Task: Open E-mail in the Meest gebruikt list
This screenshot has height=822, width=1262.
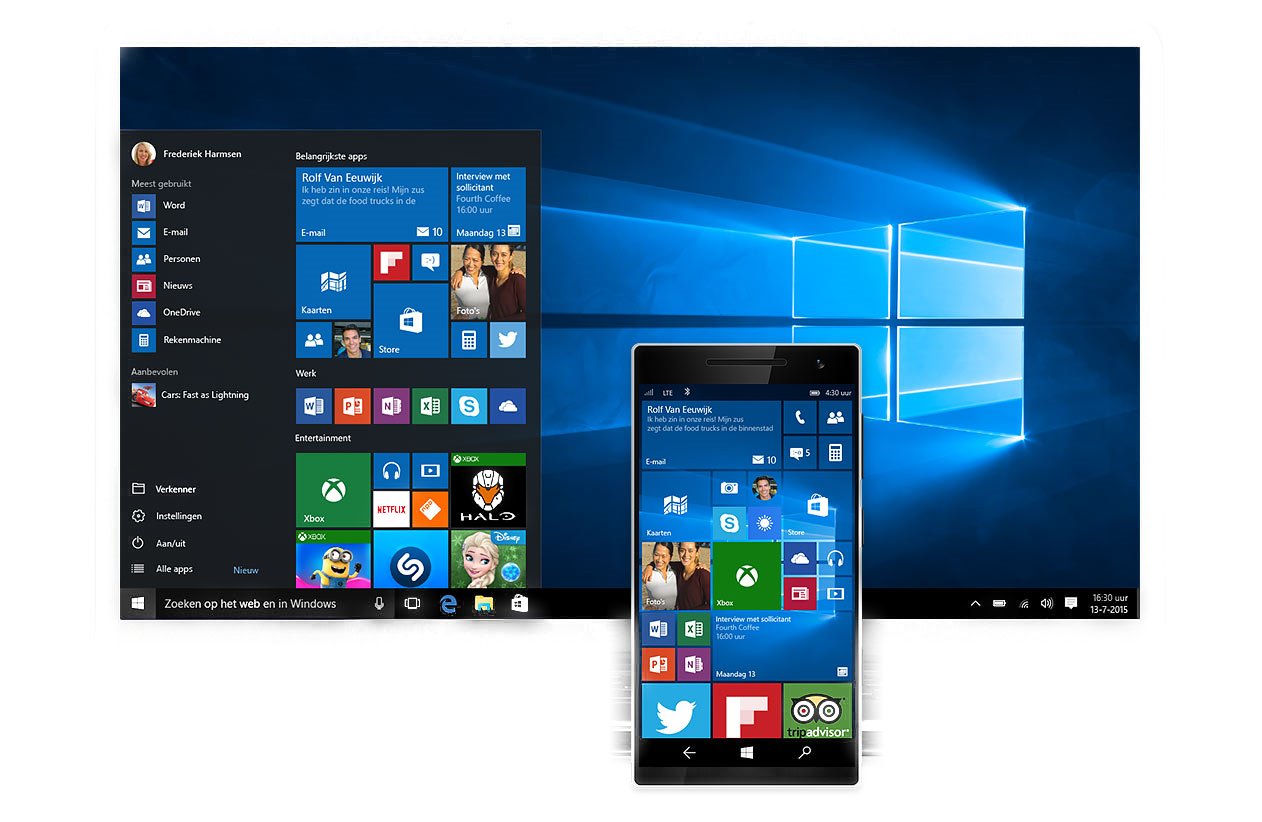Action: click(161, 232)
